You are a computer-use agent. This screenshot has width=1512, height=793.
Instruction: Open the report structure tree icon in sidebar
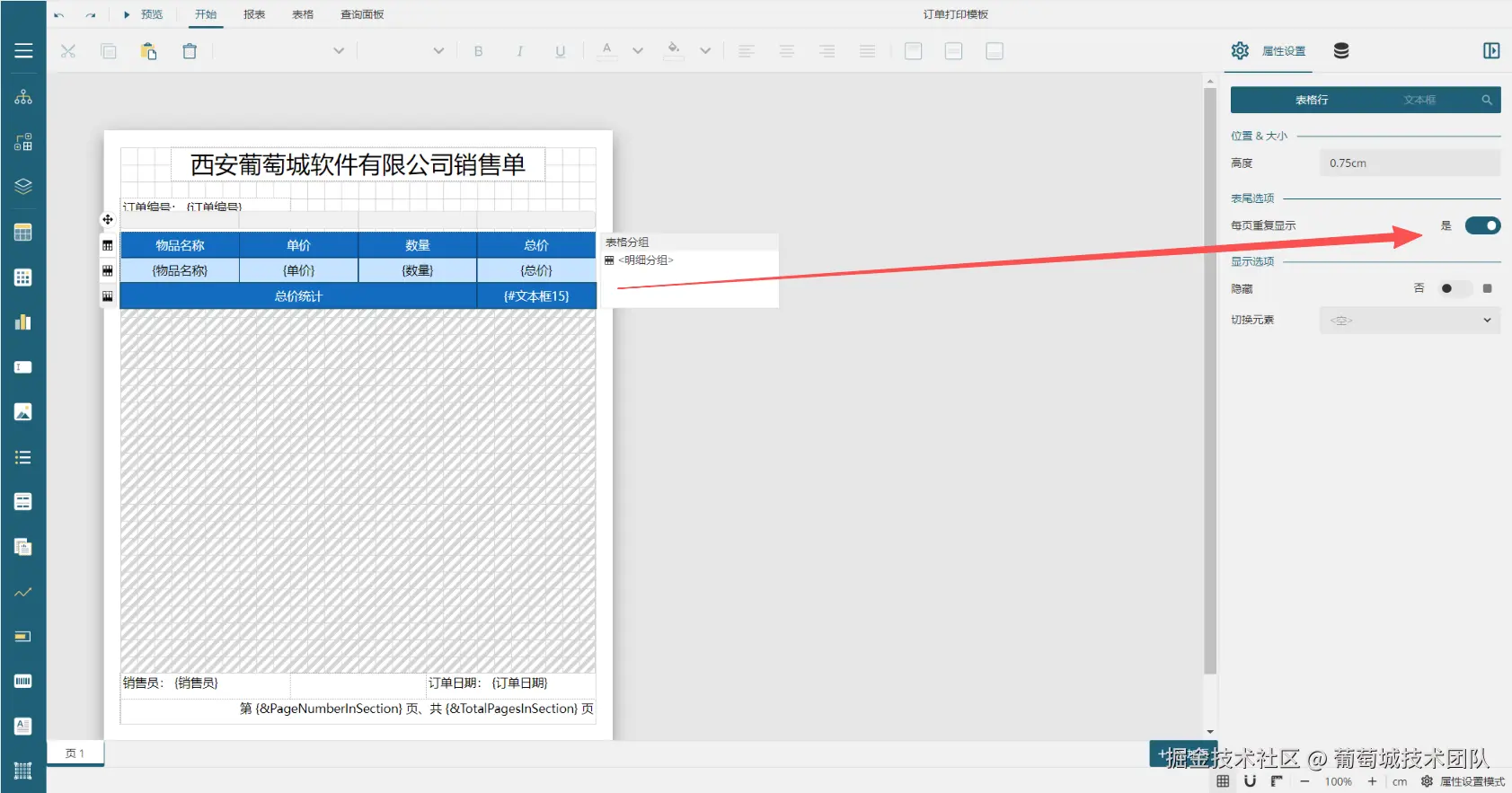coord(23,97)
